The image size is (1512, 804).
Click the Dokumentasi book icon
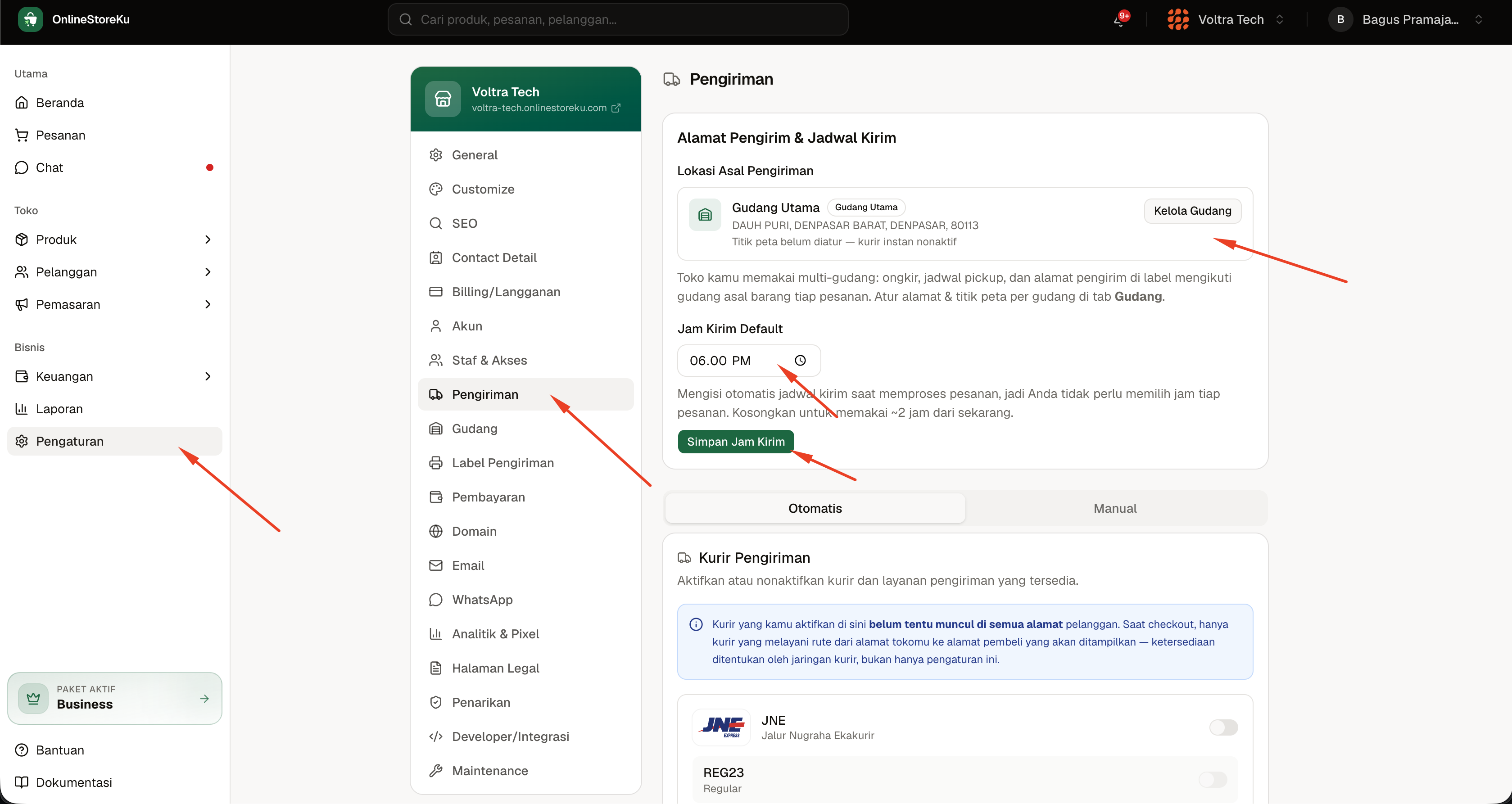[22, 782]
